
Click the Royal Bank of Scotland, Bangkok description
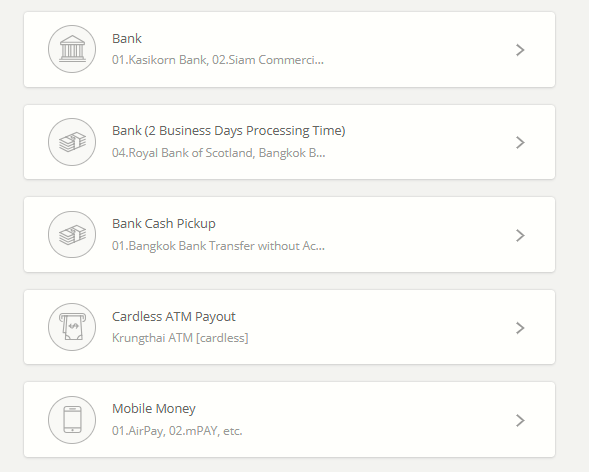(x=219, y=153)
